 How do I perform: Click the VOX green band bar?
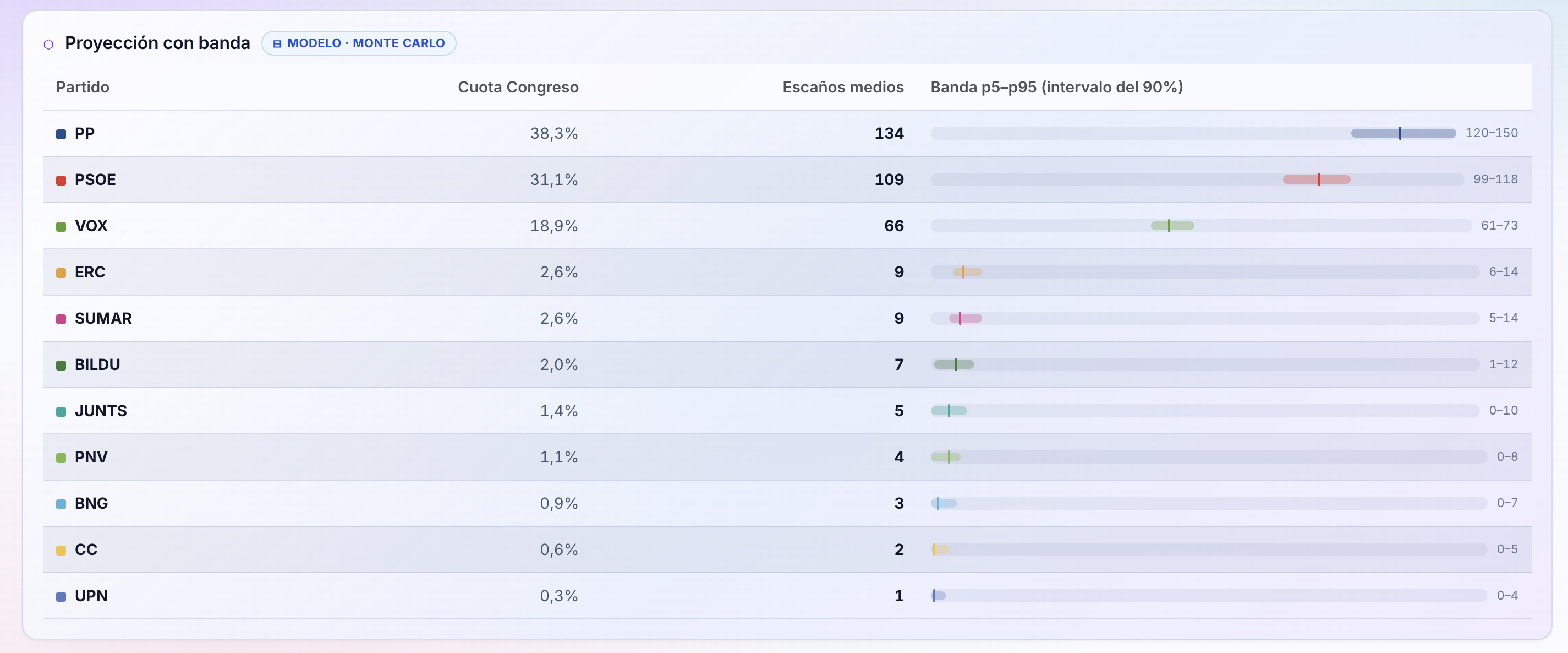1172,225
